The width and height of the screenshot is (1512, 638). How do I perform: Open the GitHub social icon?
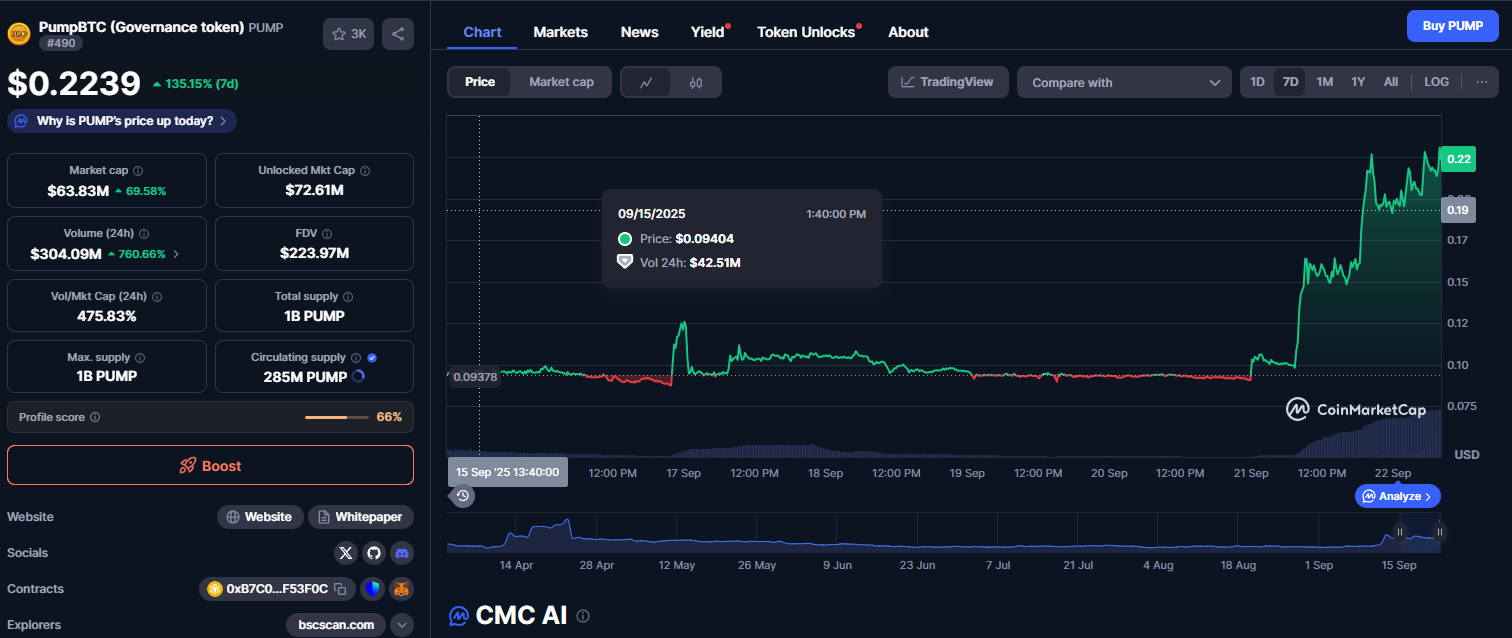tap(374, 553)
